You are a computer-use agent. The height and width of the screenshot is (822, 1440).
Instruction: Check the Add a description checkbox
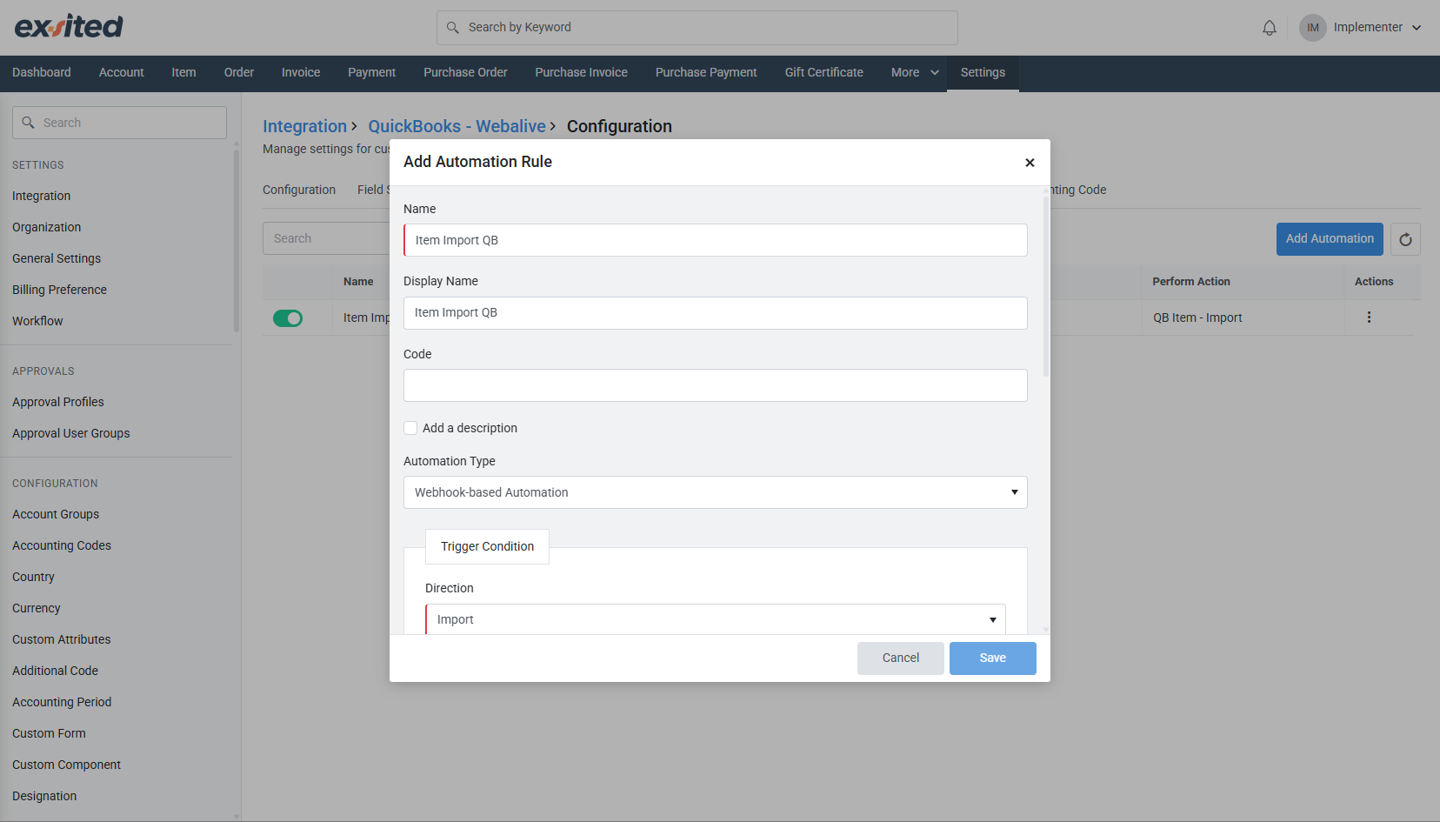(410, 428)
